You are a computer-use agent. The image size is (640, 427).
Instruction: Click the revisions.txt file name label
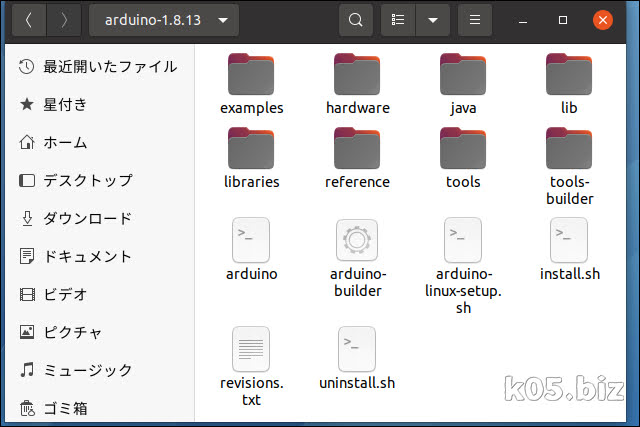(251, 391)
